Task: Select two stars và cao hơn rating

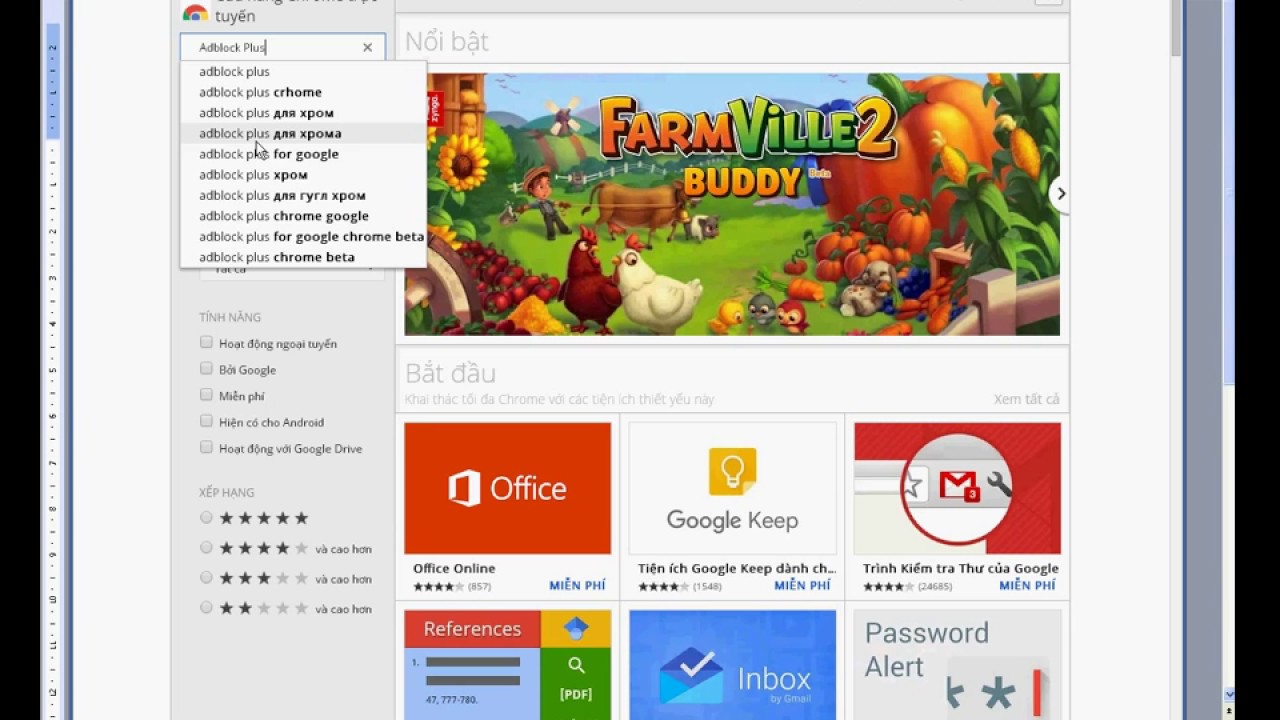Action: pyautogui.click(x=206, y=608)
